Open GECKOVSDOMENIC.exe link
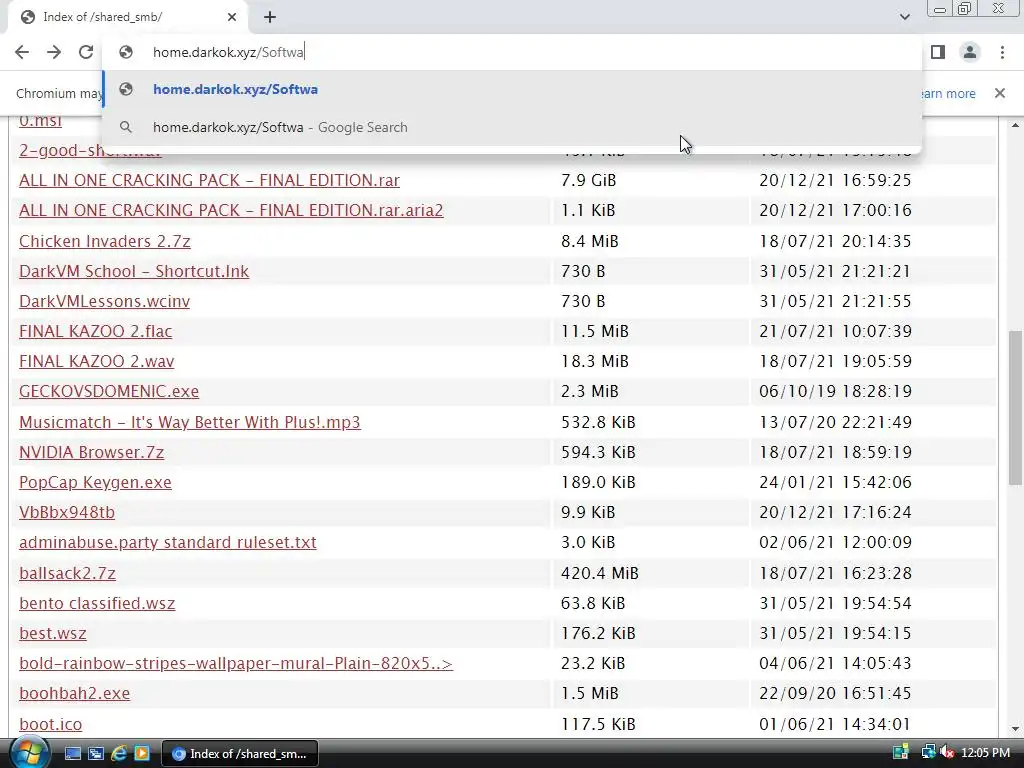Image resolution: width=1024 pixels, height=768 pixels. (109, 391)
